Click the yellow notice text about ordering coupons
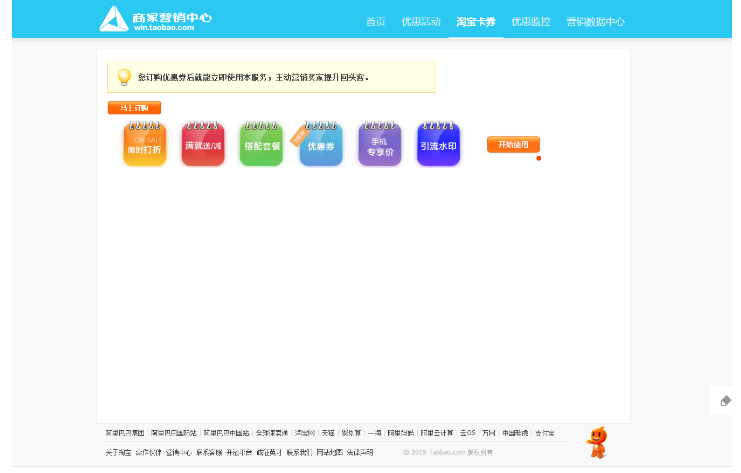The height and width of the screenshot is (473, 741). (253, 77)
